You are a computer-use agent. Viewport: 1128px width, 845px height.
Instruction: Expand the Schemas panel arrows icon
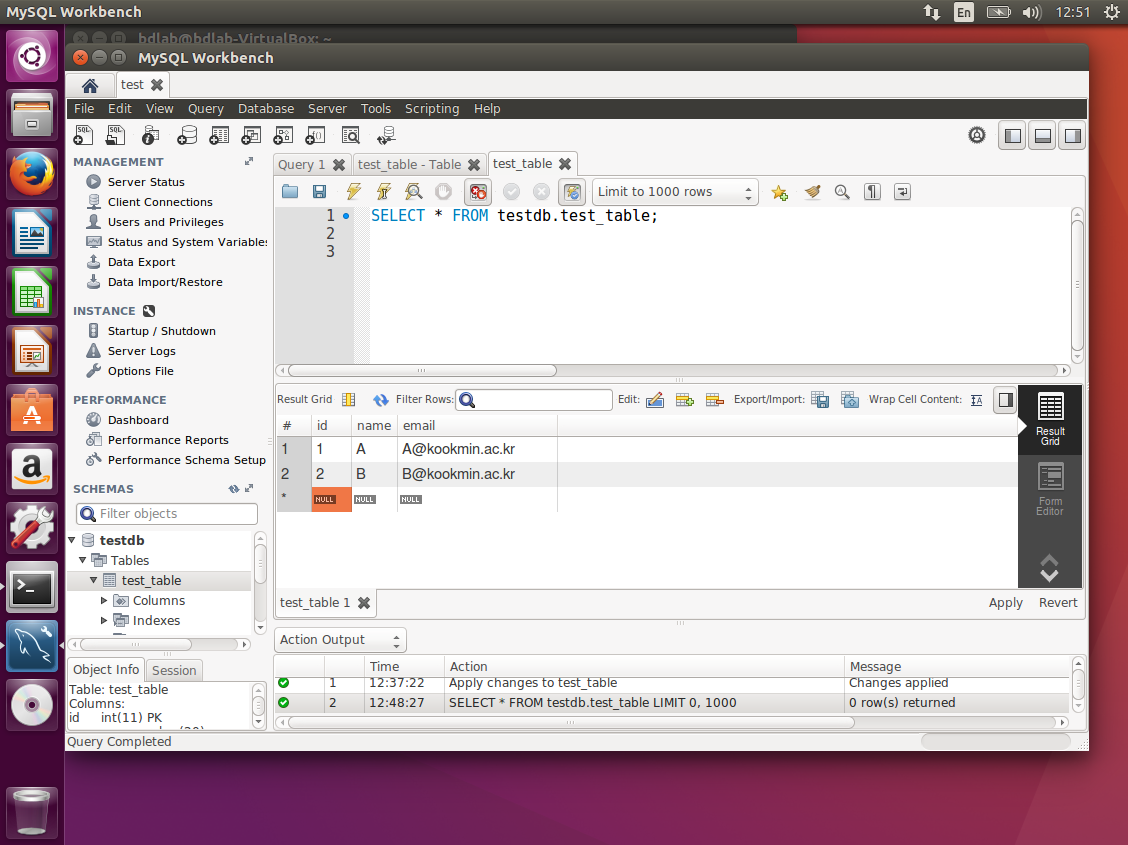(249, 488)
